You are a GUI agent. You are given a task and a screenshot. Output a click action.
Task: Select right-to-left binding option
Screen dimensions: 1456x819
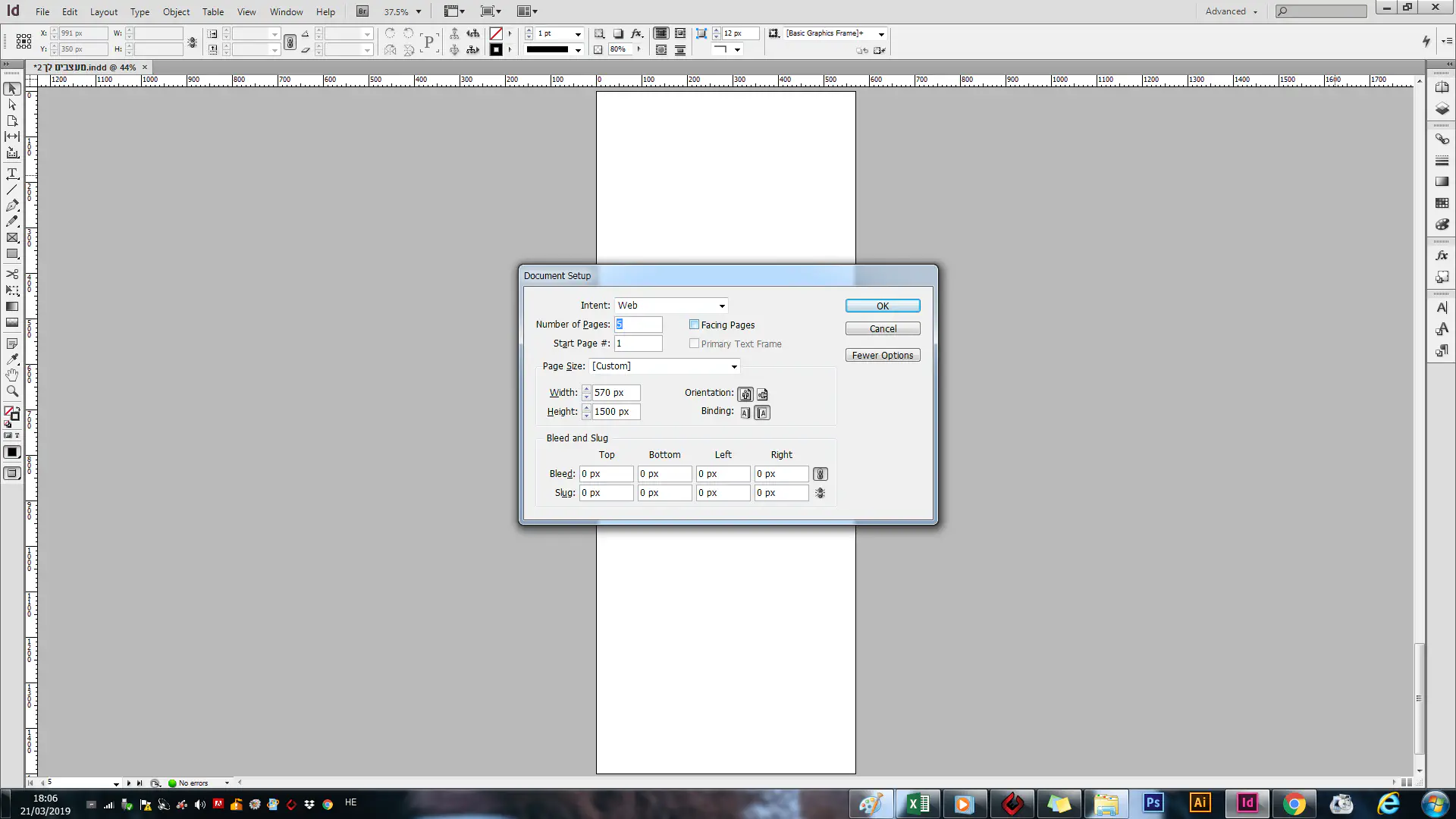click(762, 413)
